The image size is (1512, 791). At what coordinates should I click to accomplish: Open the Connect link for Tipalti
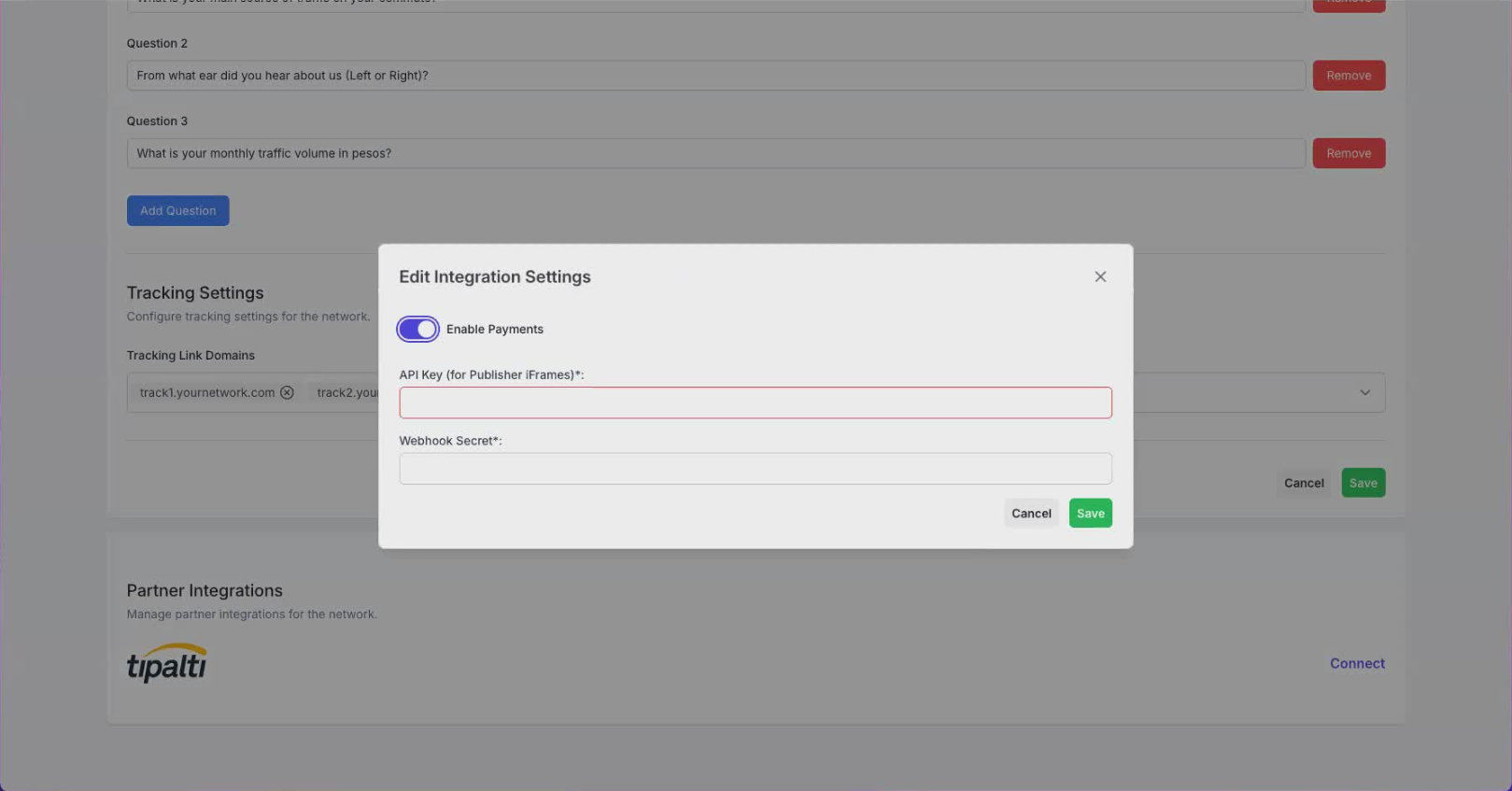coord(1356,664)
